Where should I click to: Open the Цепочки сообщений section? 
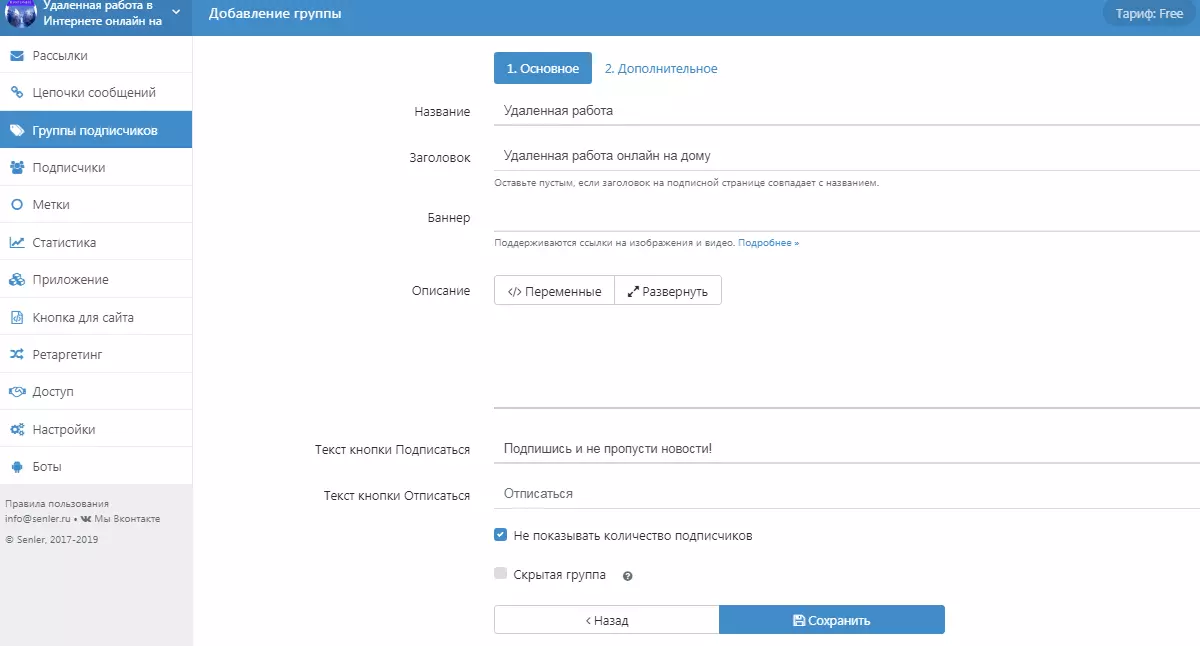click(96, 92)
